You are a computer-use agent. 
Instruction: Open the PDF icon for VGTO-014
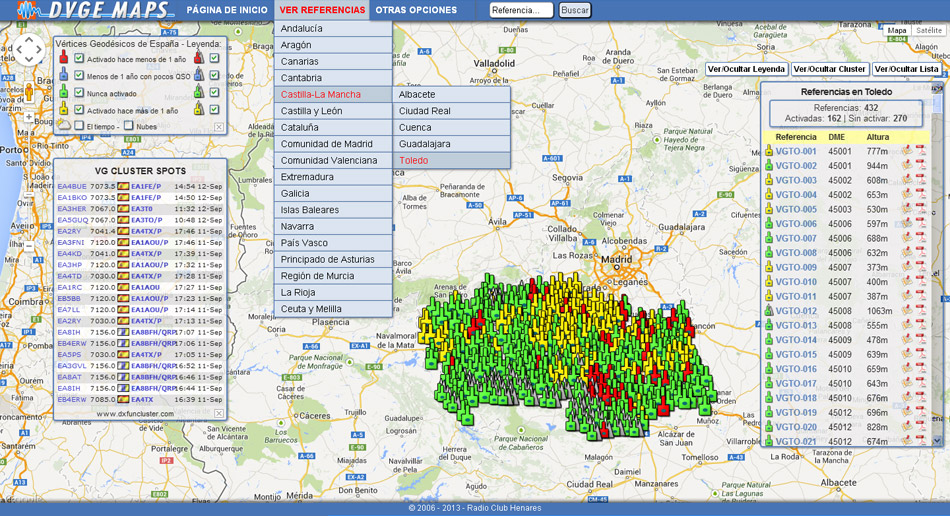tap(921, 340)
